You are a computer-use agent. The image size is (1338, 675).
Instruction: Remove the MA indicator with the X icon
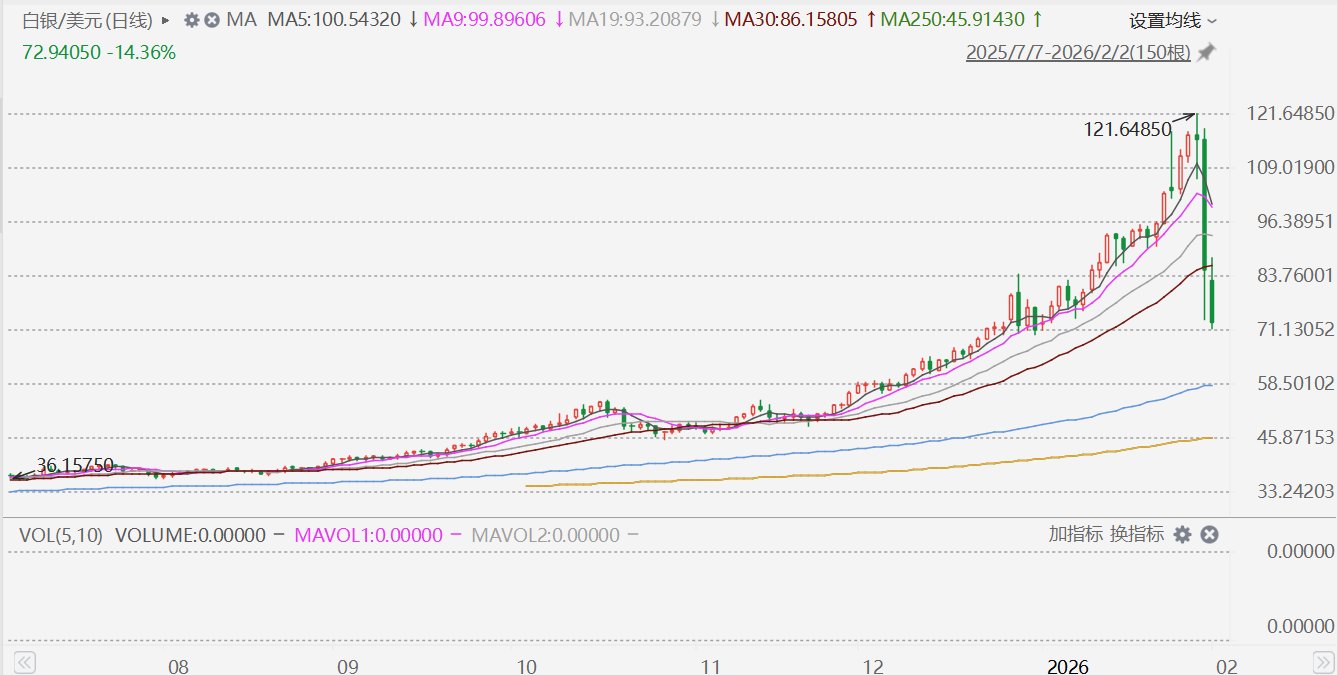click(212, 20)
